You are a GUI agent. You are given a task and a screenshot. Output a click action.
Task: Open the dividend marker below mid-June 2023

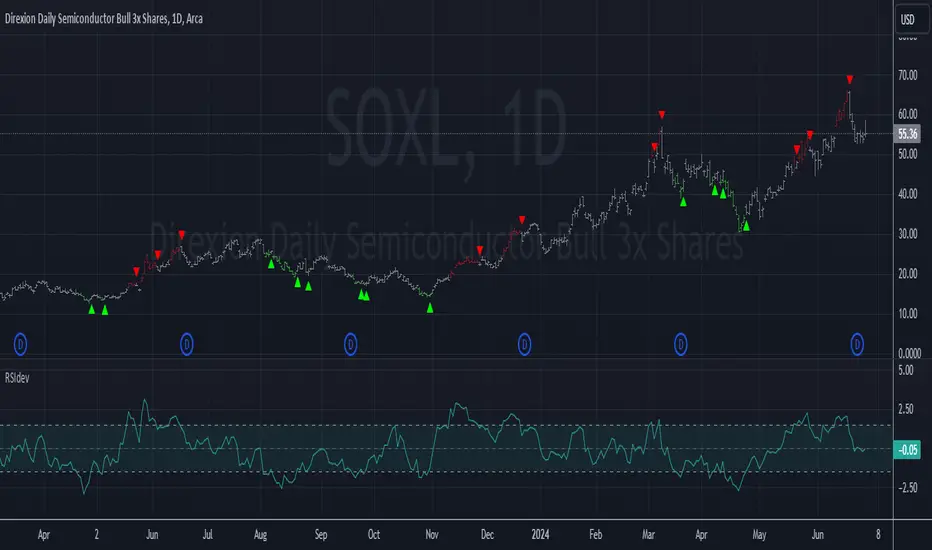click(187, 344)
